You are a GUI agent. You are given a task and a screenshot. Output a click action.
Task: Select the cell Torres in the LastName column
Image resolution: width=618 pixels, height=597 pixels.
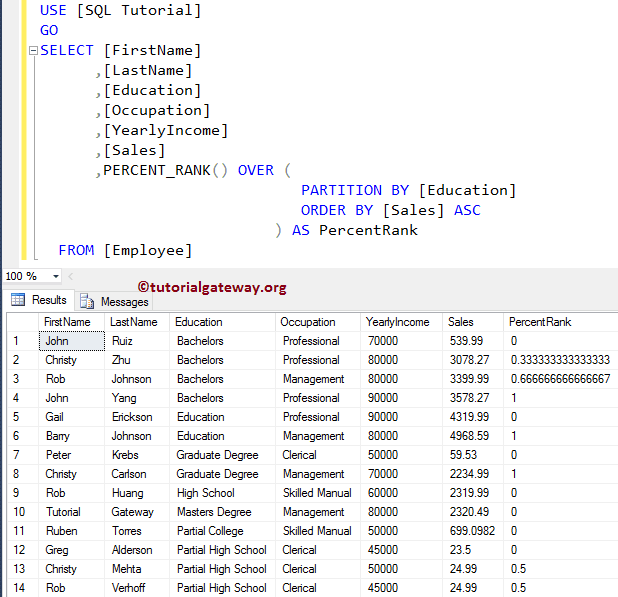(137, 531)
